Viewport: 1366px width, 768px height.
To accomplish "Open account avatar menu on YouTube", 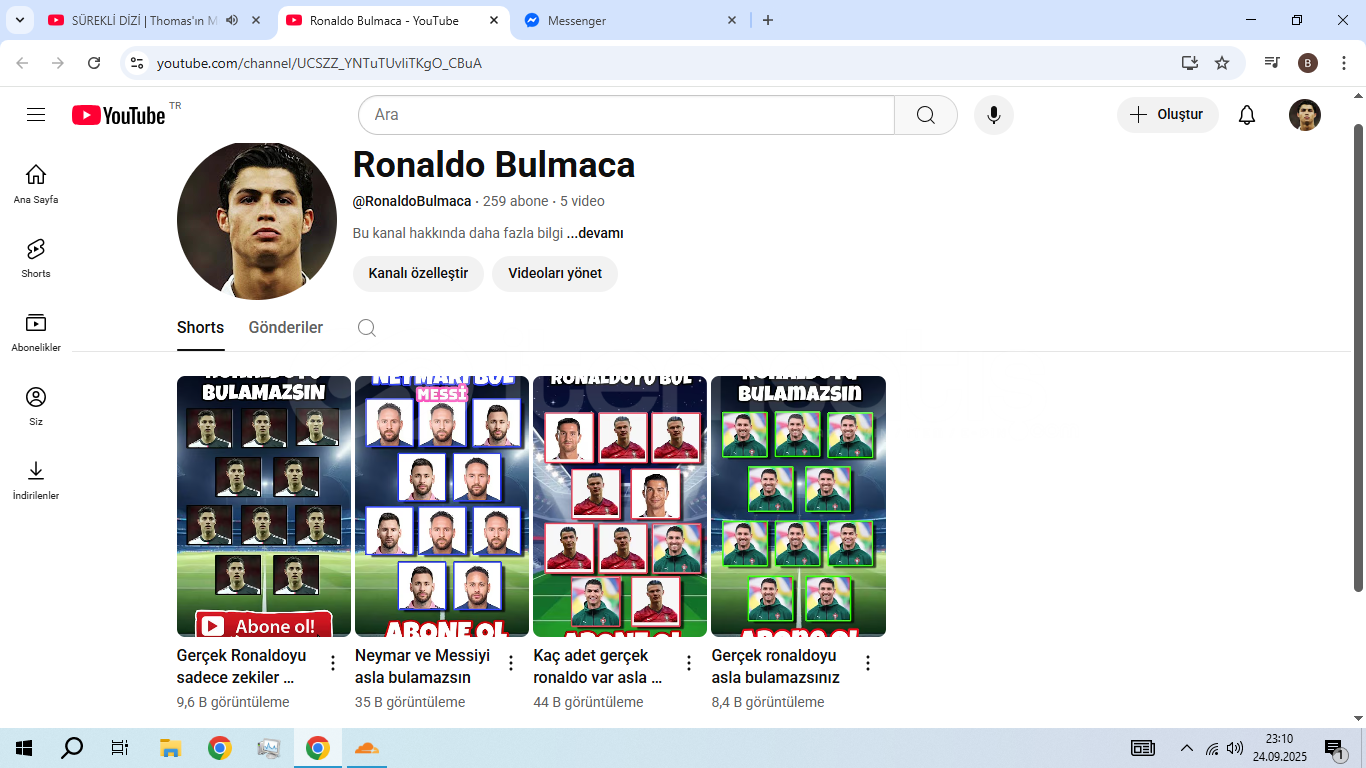I will coord(1304,115).
